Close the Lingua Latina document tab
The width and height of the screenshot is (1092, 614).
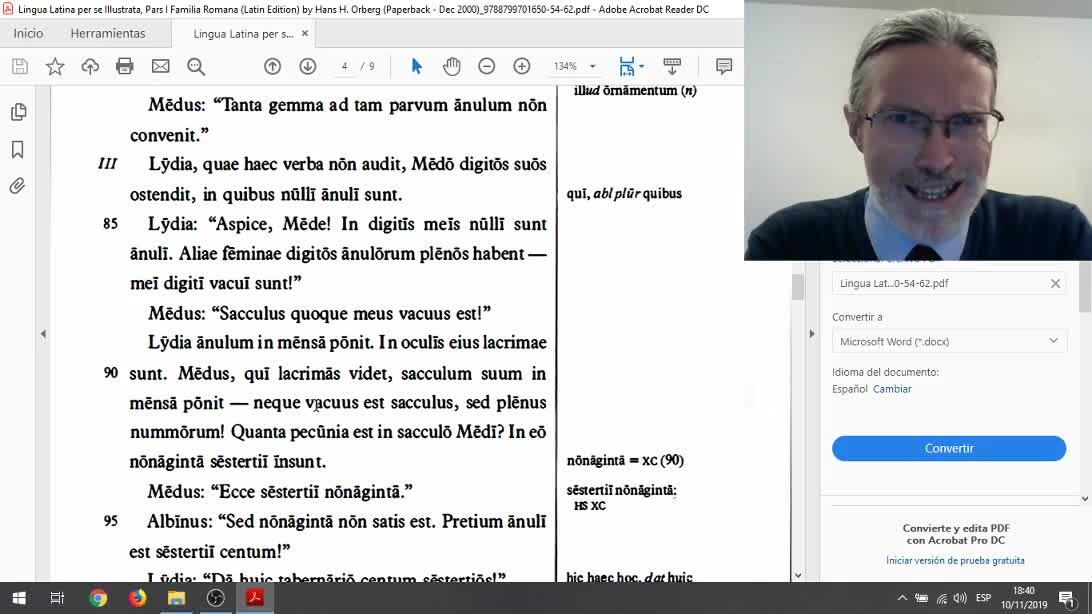point(304,33)
